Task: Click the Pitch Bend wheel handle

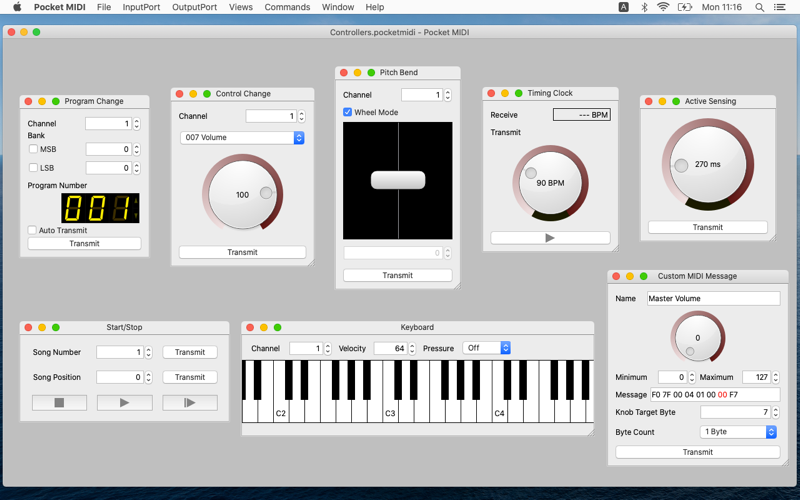Action: pos(398,180)
